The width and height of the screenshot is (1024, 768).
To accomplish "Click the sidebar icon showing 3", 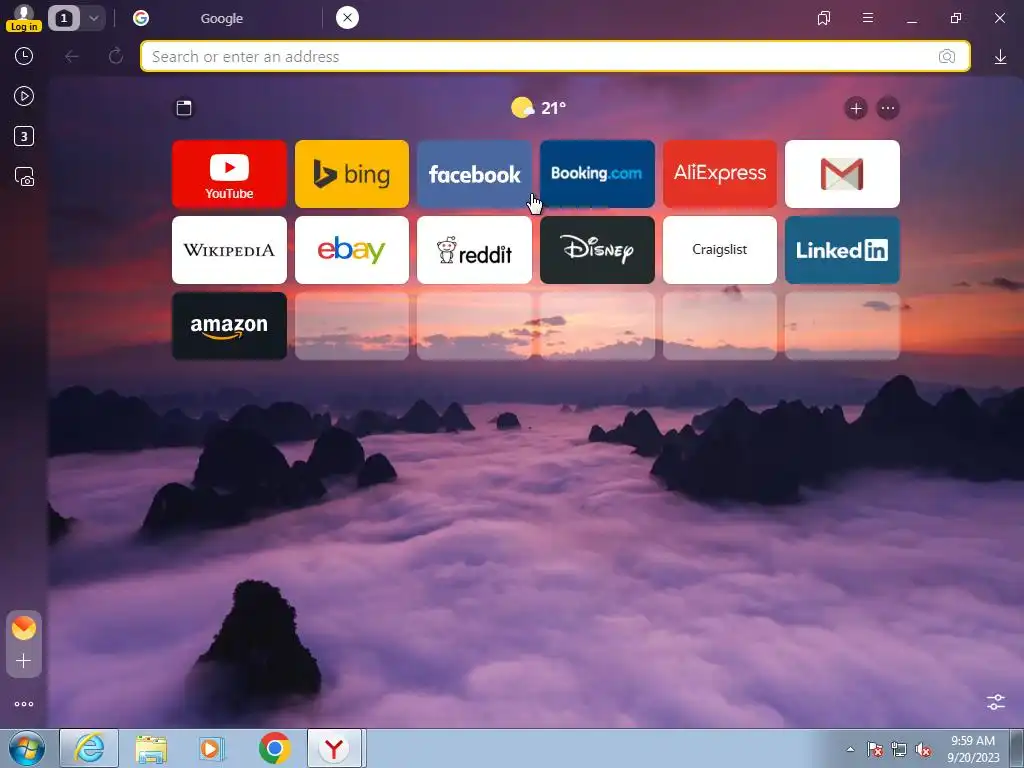I will 24,136.
